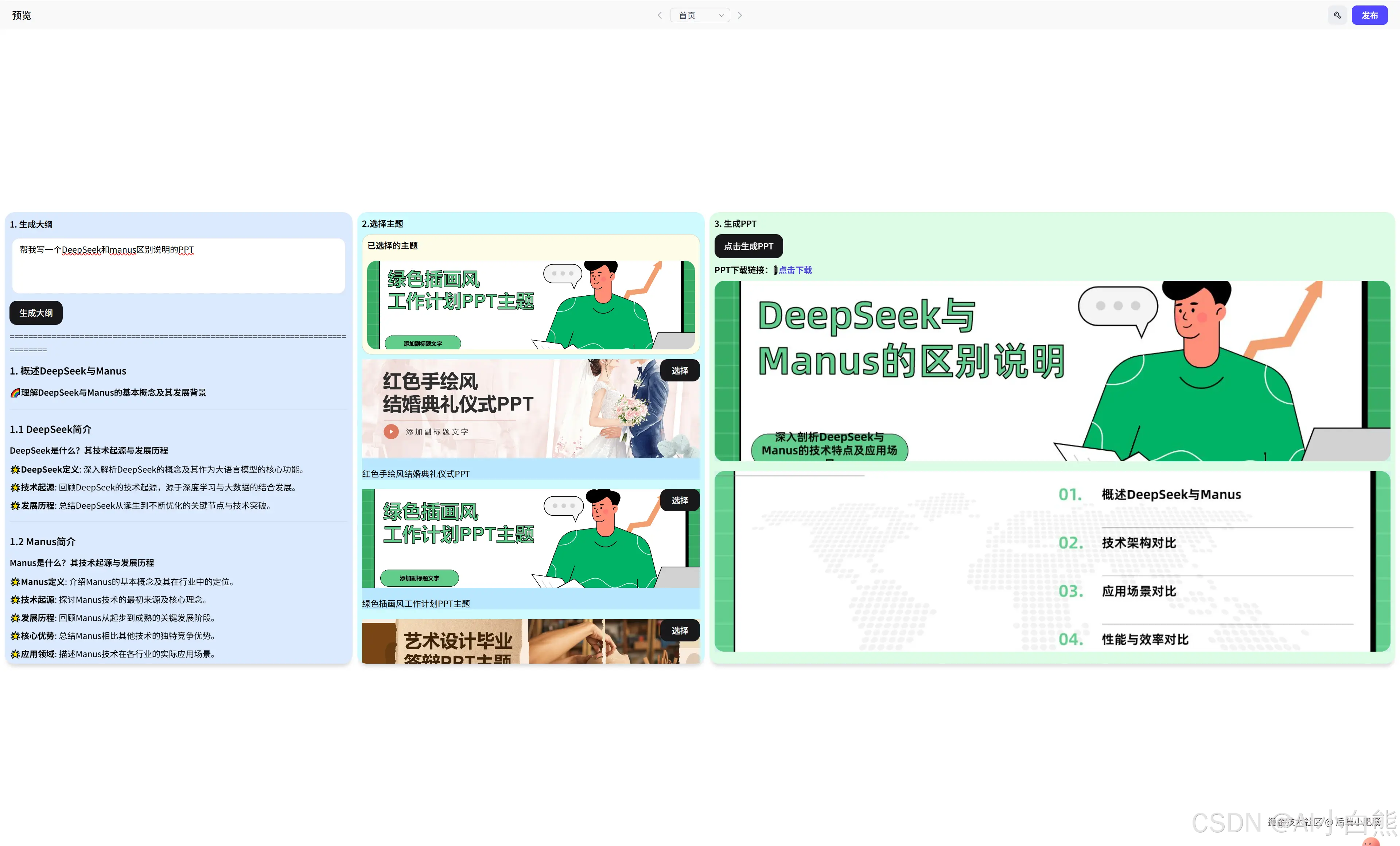Click the 点击生成PPT button

[x=748, y=246]
